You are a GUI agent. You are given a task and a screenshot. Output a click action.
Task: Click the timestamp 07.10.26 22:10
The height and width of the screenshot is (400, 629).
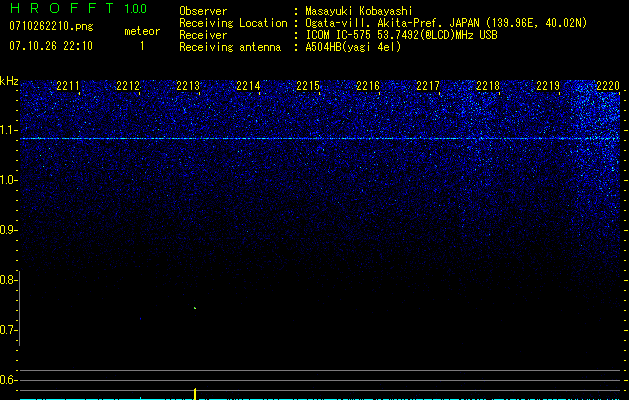click(x=51, y=46)
